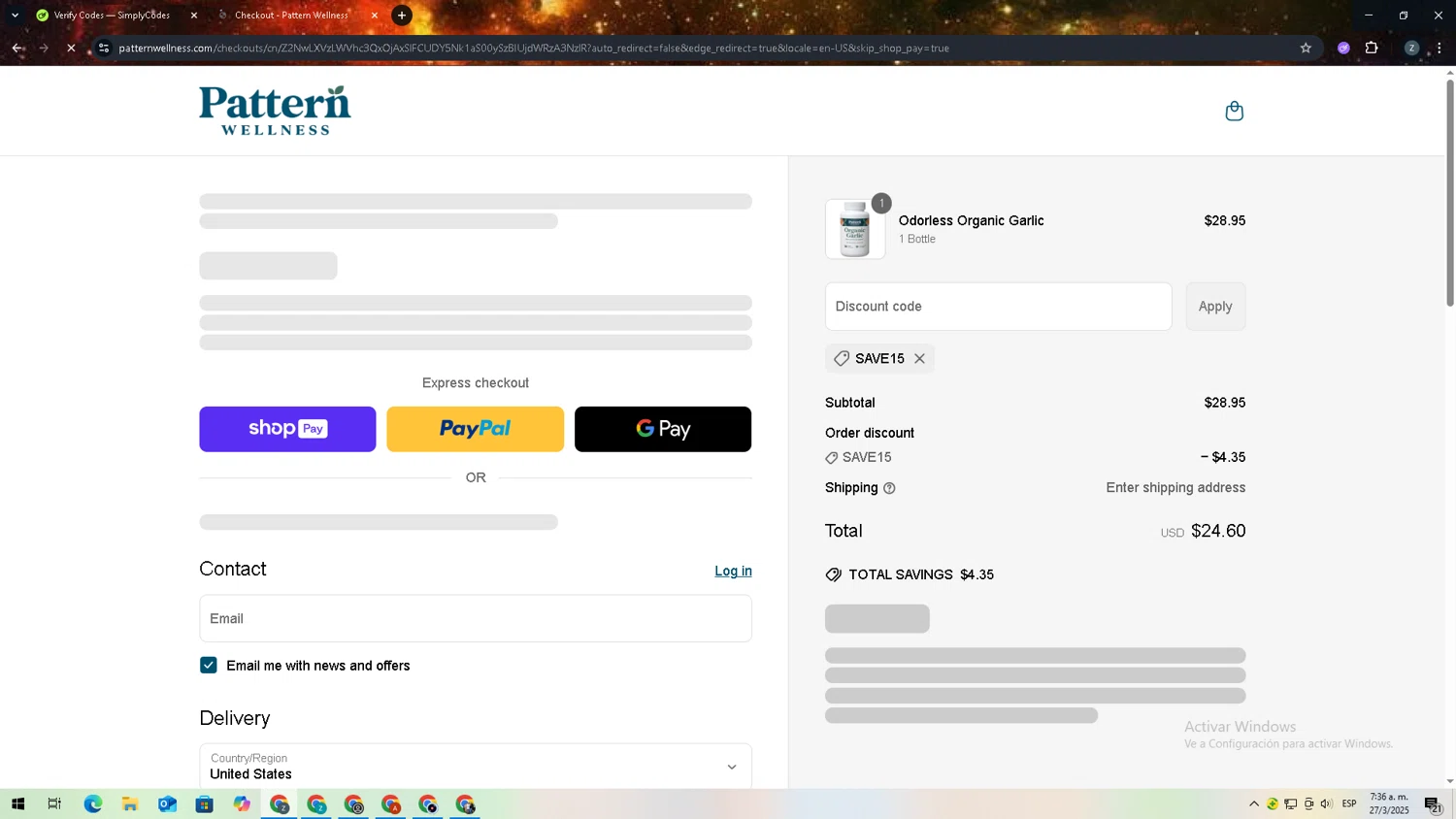The height and width of the screenshot is (819, 1456).
Task: Click the Odorless Organic Garlic product name
Action: tap(972, 221)
